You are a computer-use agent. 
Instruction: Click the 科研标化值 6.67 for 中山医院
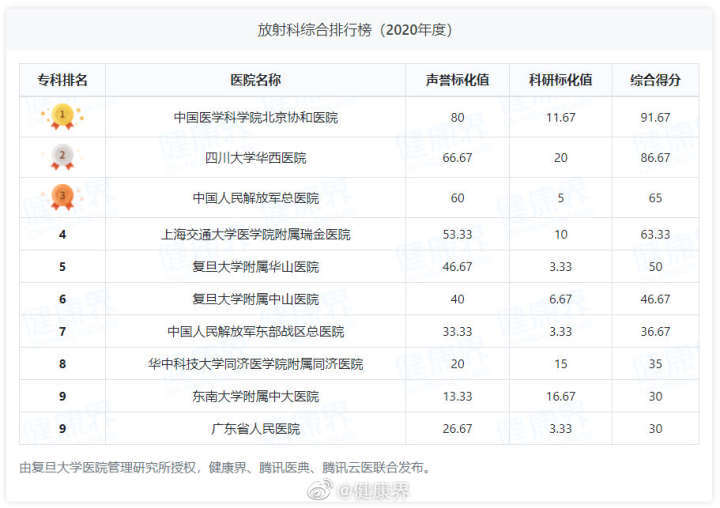tap(561, 299)
